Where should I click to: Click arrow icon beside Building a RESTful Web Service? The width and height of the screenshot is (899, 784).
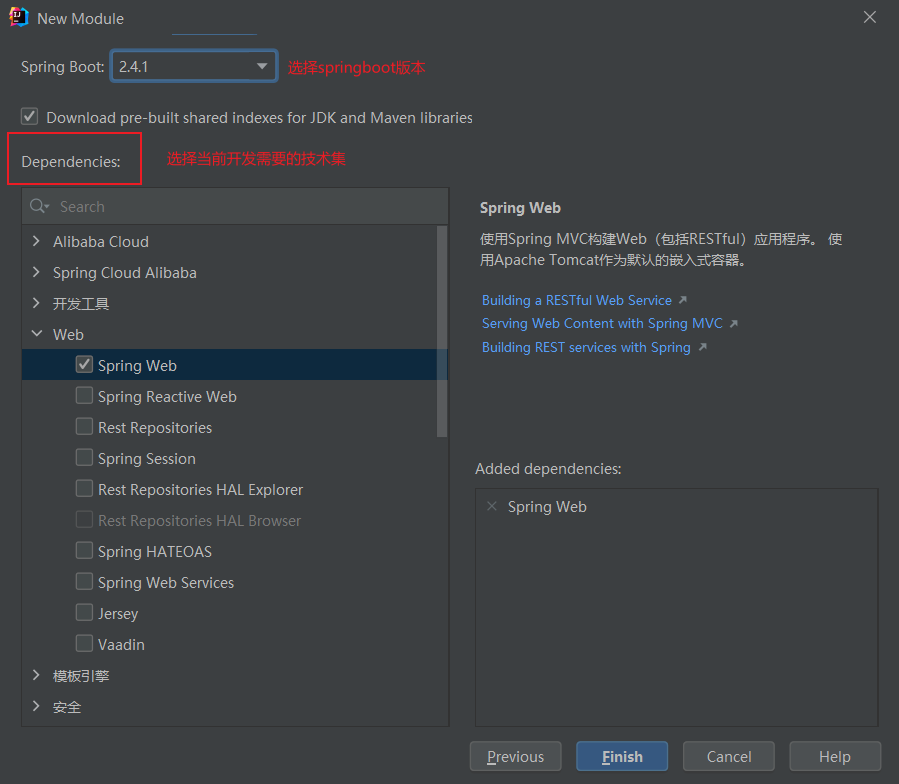pos(682,300)
